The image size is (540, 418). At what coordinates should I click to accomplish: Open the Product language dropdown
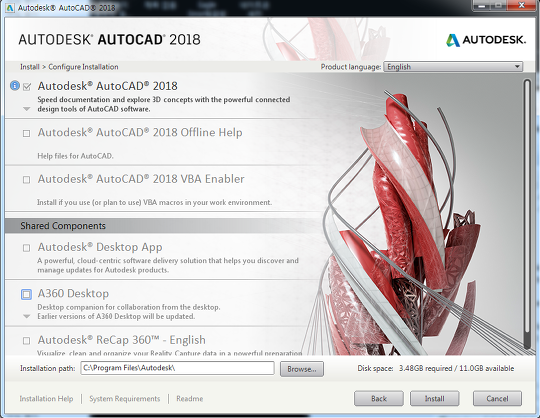click(x=453, y=67)
